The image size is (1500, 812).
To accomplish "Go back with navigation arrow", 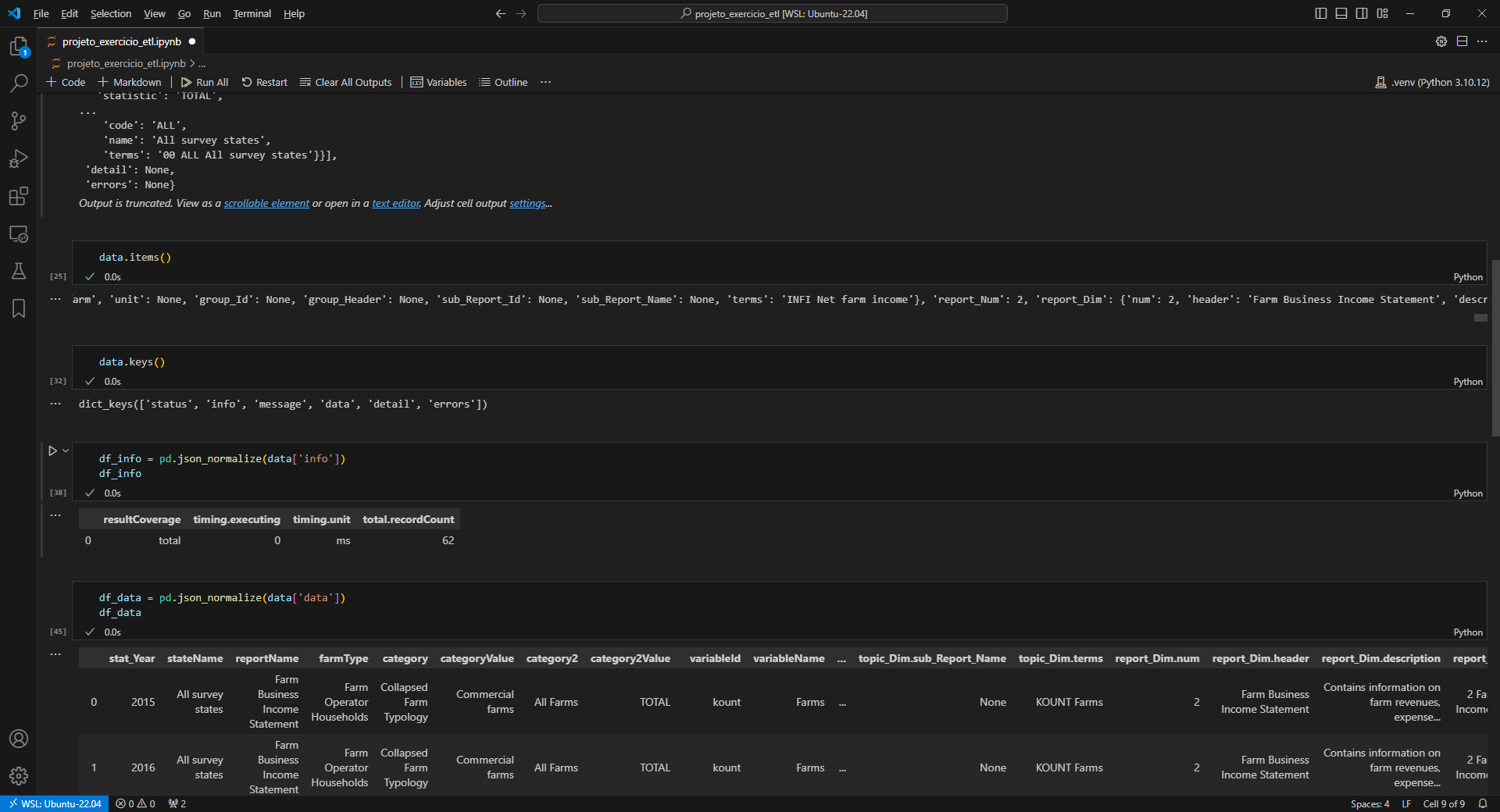I will (x=501, y=13).
